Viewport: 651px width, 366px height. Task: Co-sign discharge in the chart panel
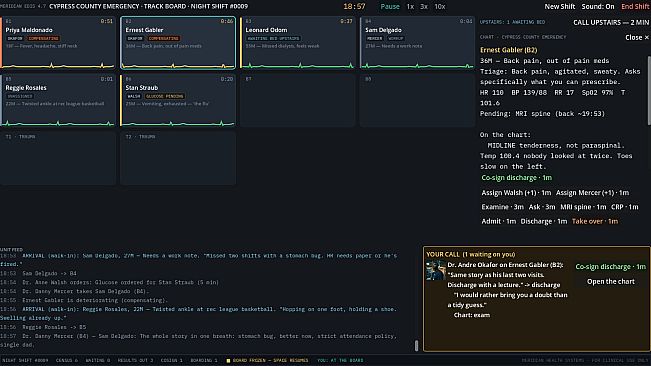(516, 178)
